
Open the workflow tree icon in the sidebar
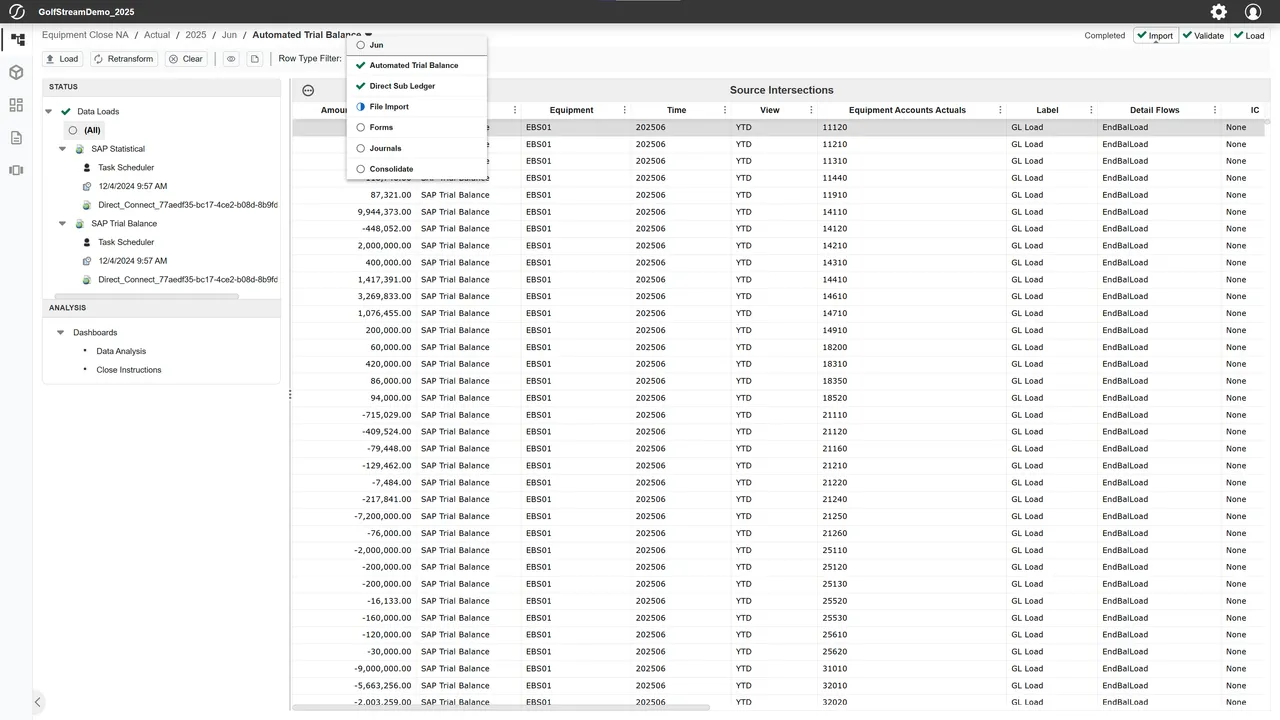(x=17, y=40)
